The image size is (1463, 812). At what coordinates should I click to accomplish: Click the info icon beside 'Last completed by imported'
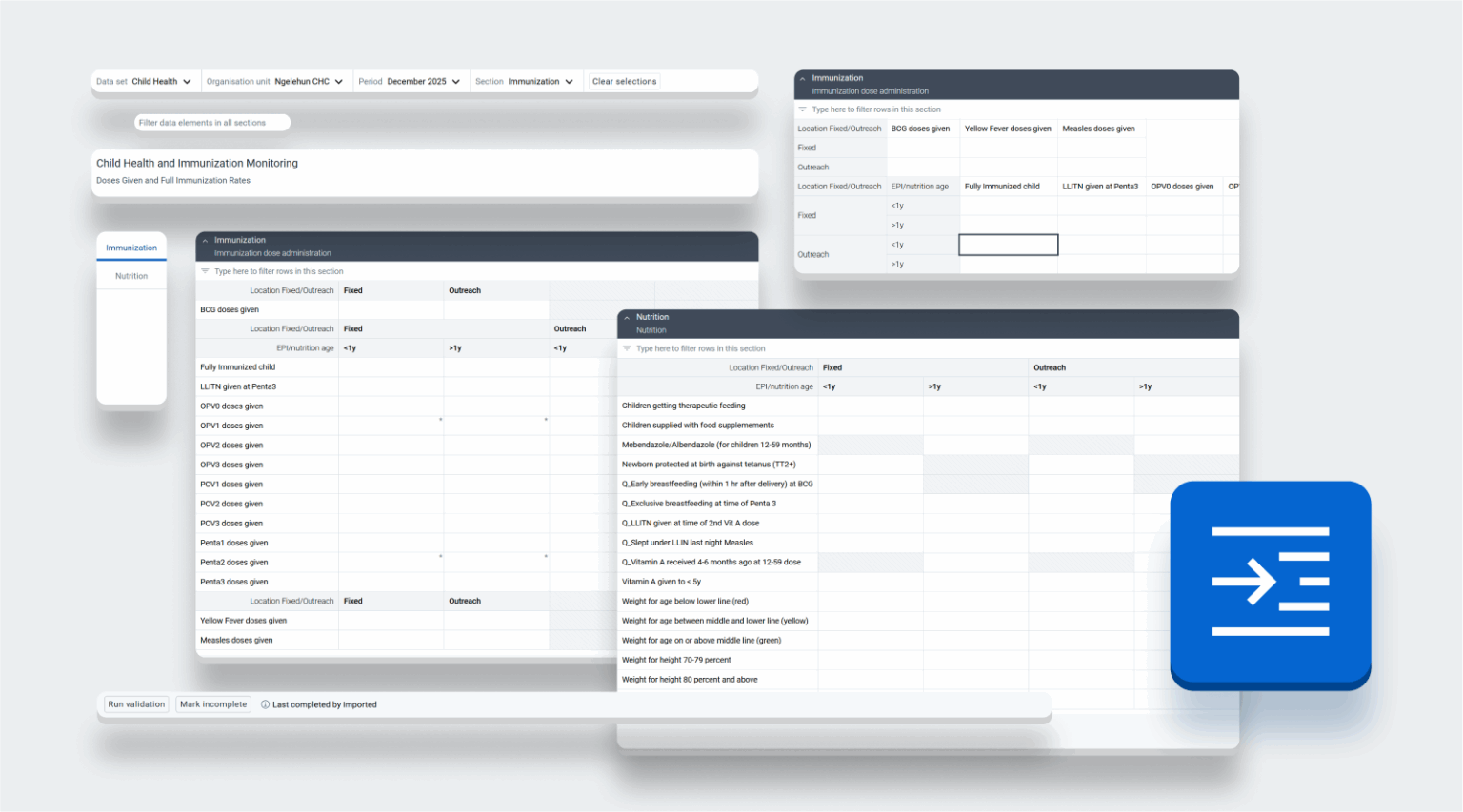[265, 704]
